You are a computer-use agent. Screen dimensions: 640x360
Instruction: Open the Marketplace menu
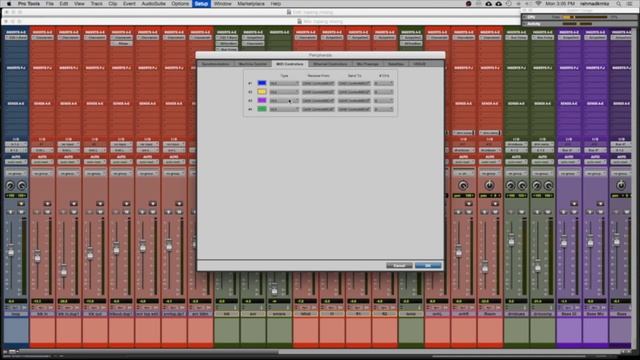[251, 4]
